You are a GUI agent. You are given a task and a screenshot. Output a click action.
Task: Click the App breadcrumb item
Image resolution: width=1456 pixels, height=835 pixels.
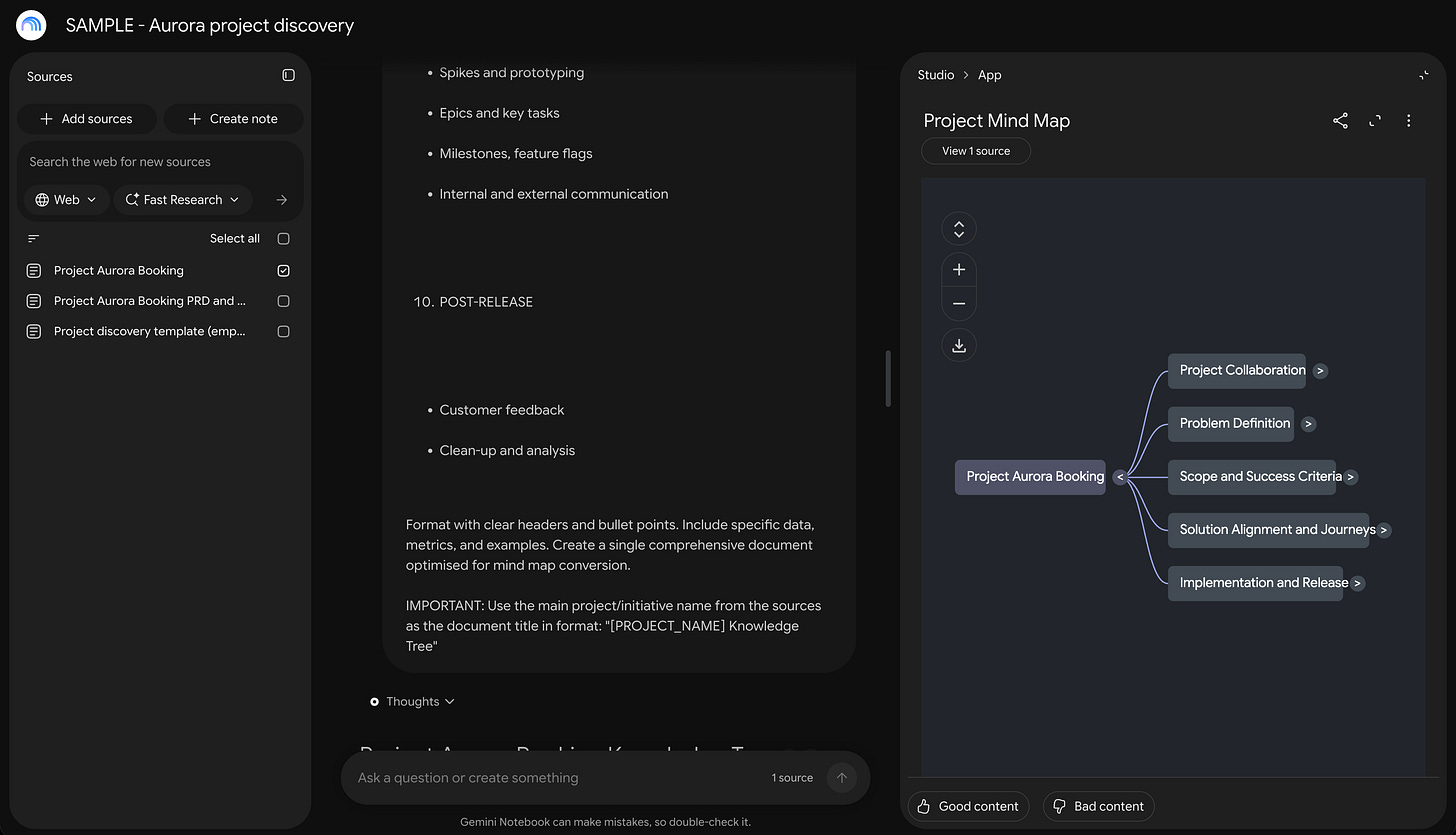click(990, 75)
